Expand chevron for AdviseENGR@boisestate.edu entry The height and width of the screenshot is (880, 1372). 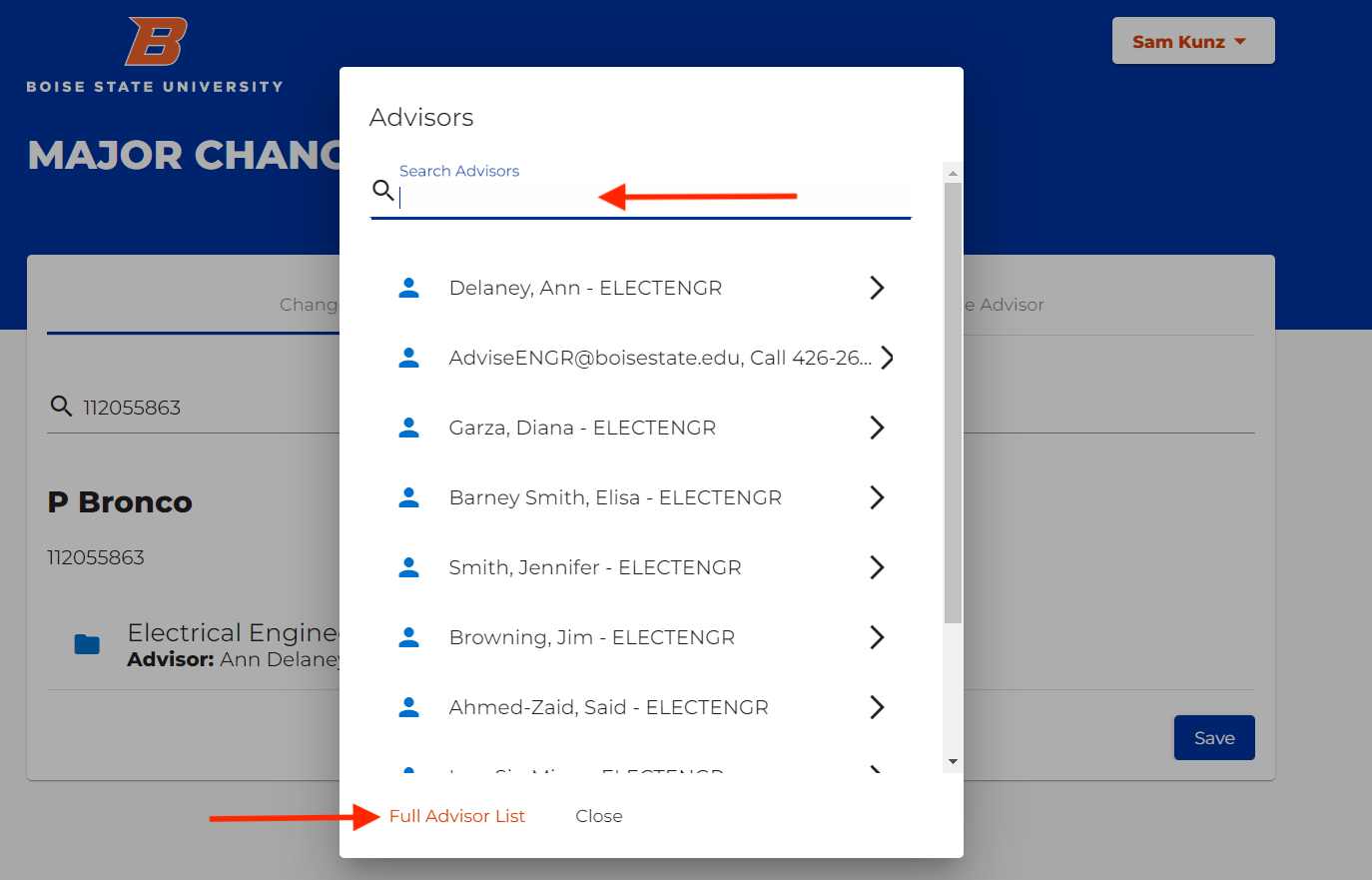click(x=887, y=358)
